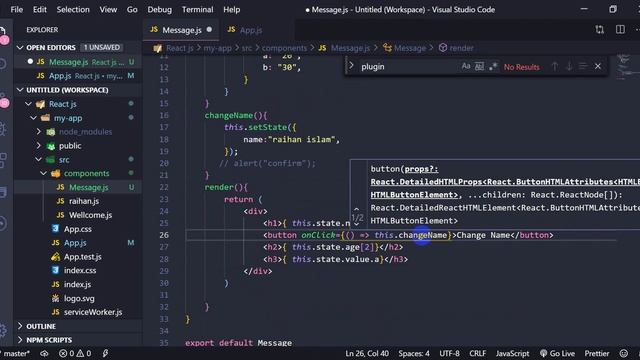Split the editor with the split icon
This screenshot has width=640, height=360.
620,29
